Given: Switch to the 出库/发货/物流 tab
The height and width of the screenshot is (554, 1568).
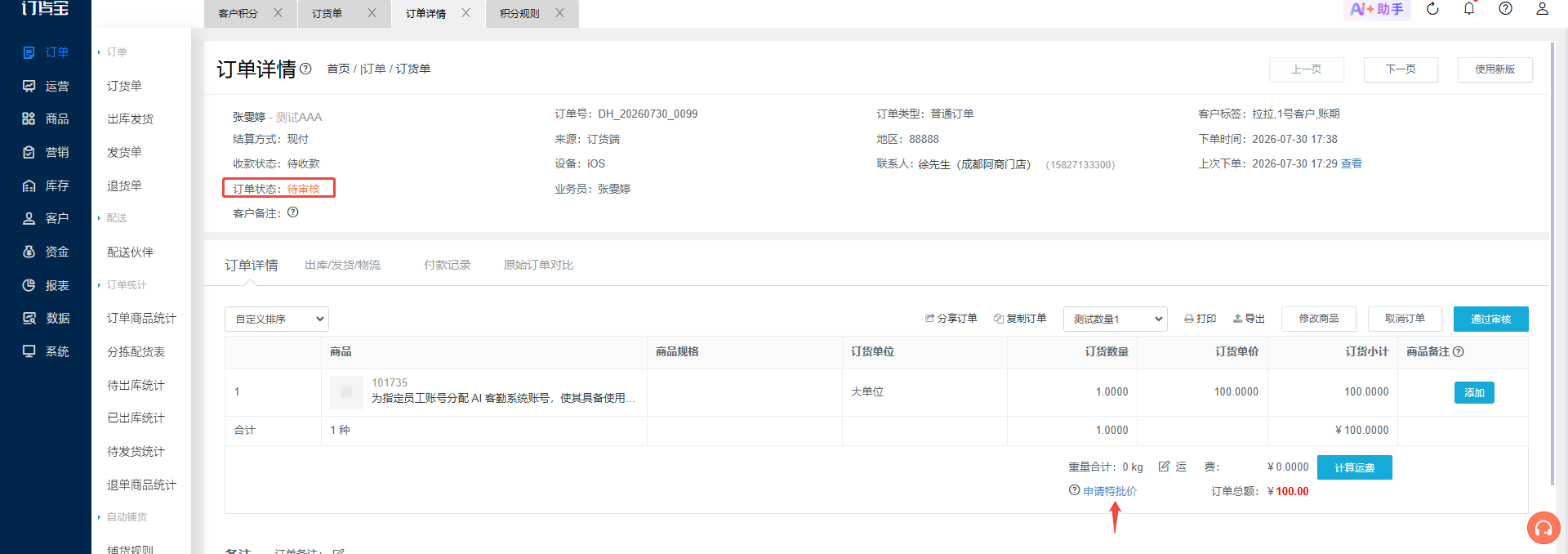Looking at the screenshot, I should click(x=343, y=265).
